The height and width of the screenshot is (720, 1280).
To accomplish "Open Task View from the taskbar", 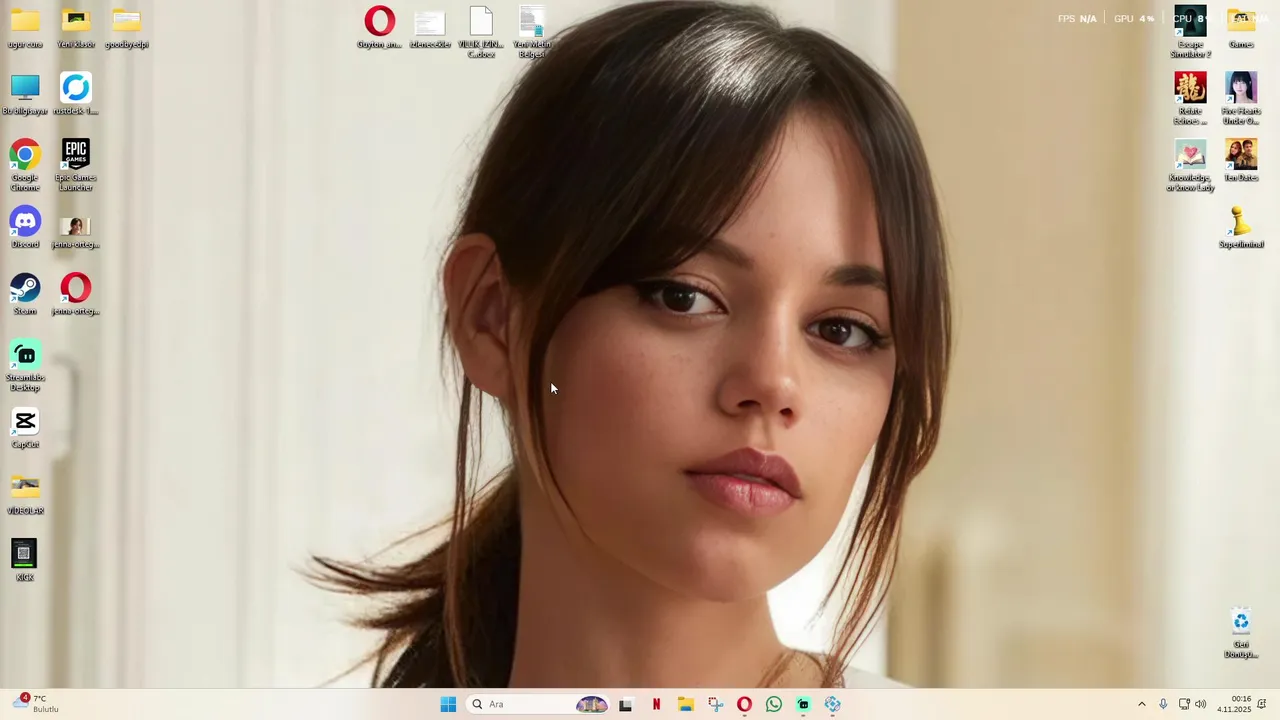I will click(x=625, y=704).
